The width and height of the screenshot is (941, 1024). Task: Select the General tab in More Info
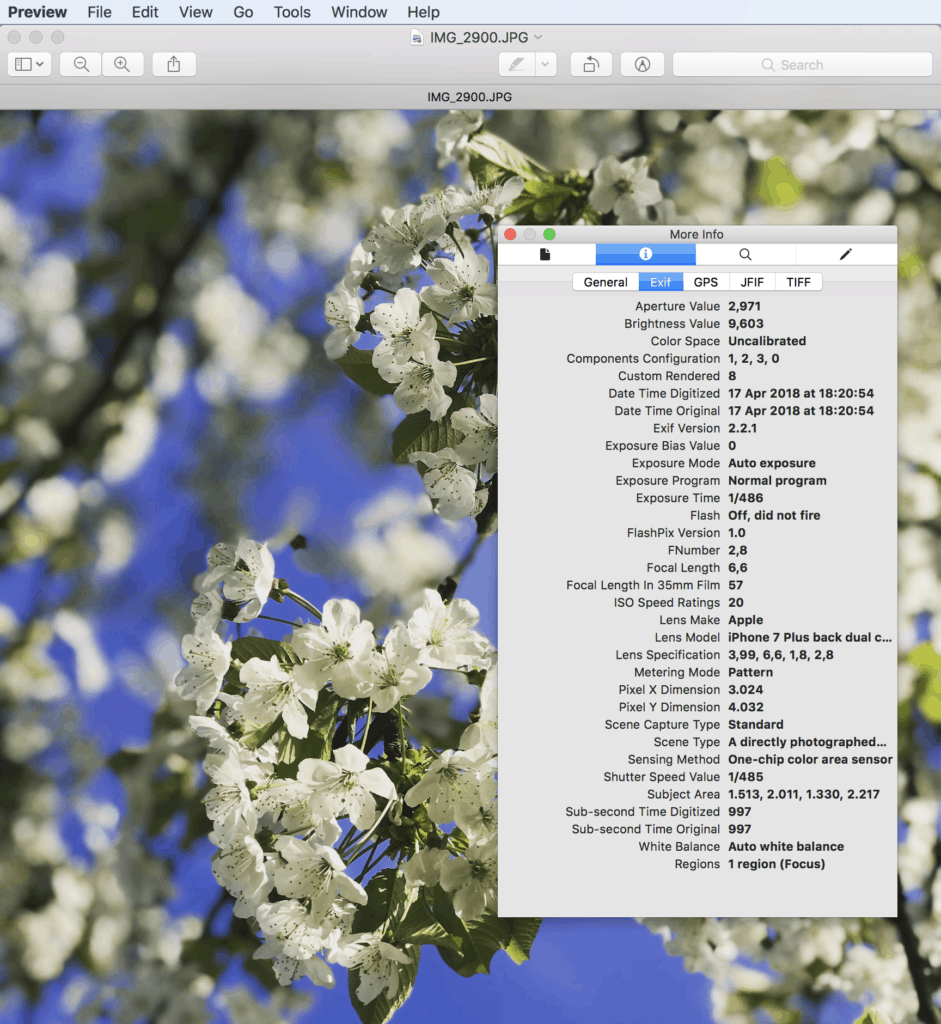click(x=606, y=282)
